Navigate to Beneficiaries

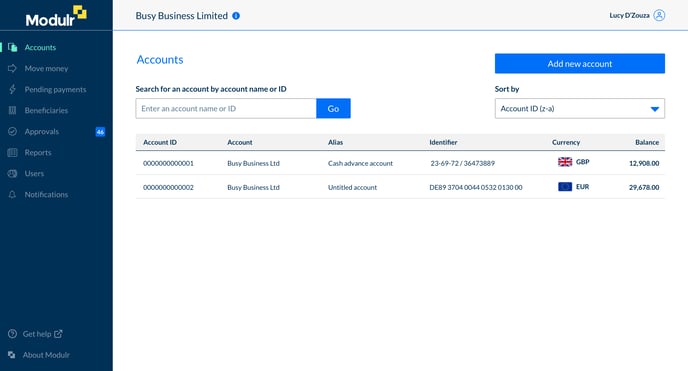(x=46, y=111)
